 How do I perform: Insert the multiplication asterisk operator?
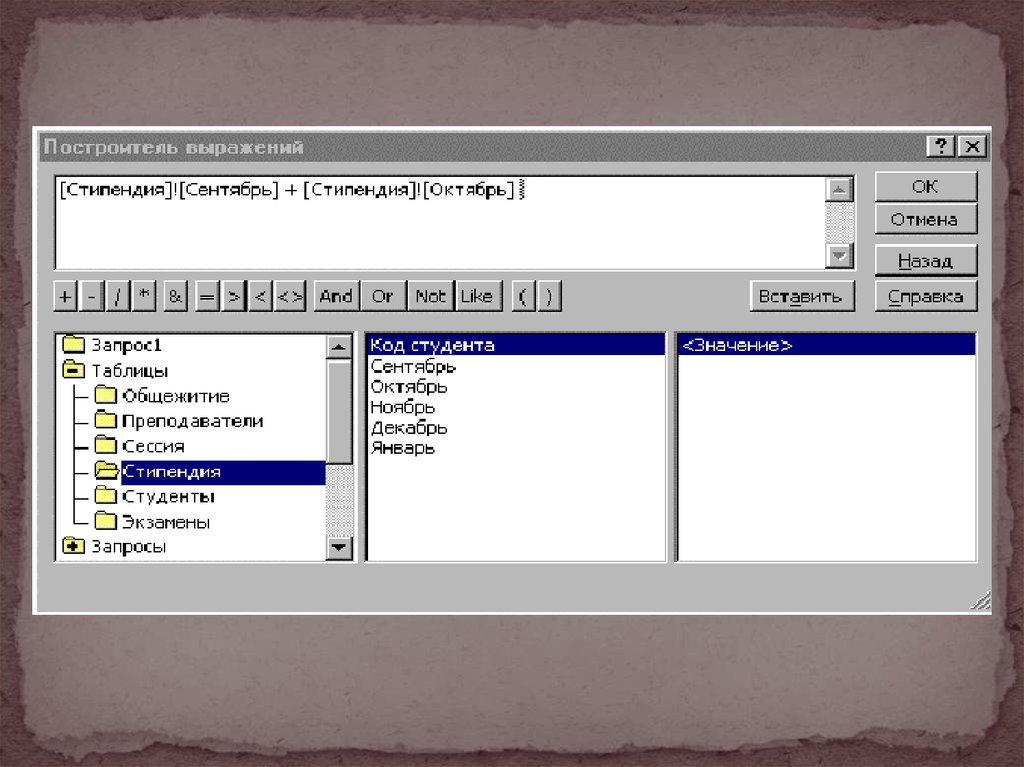click(145, 296)
